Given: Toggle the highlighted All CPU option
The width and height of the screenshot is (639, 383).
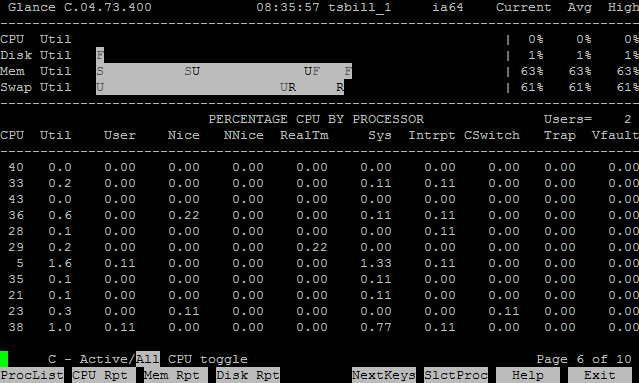Looking at the screenshot, I should [148, 359].
